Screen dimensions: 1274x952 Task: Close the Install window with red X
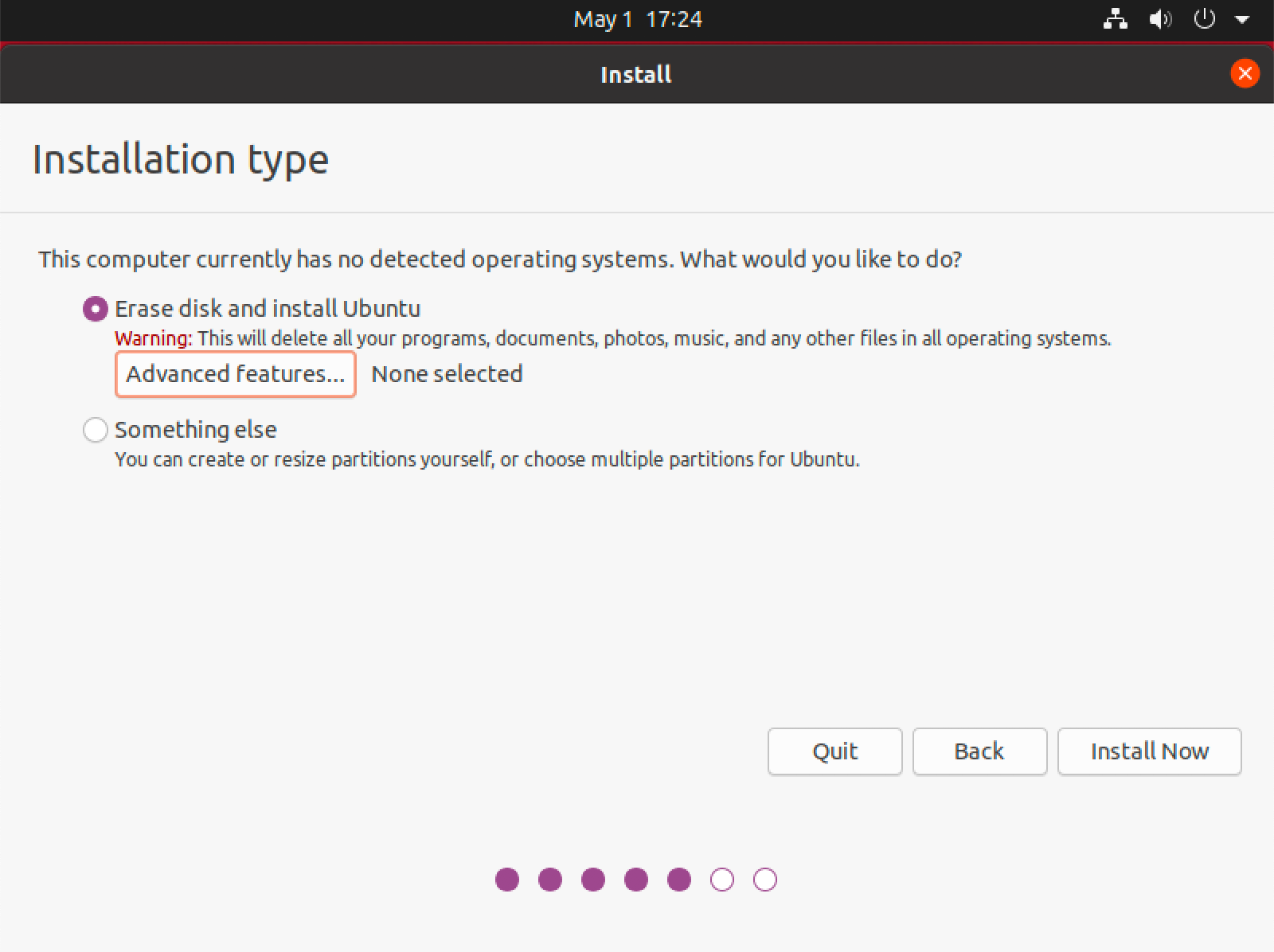(1245, 74)
